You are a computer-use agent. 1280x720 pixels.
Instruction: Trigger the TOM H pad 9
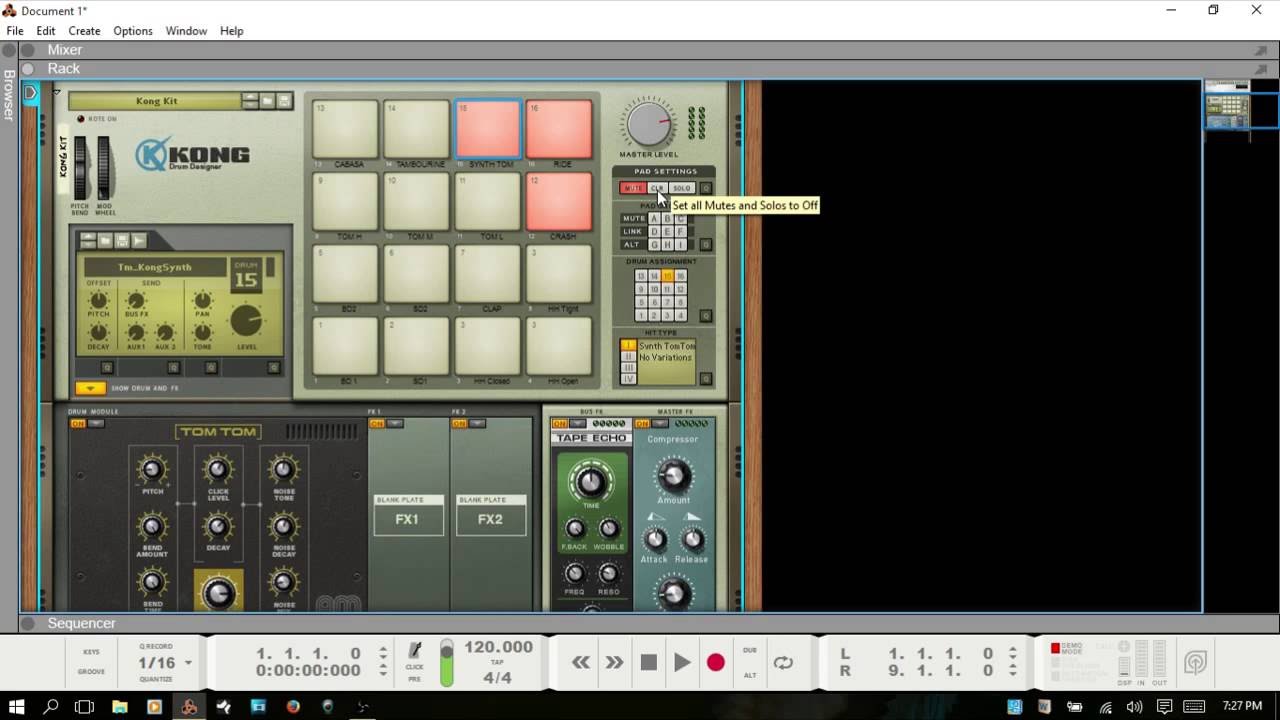coord(345,202)
